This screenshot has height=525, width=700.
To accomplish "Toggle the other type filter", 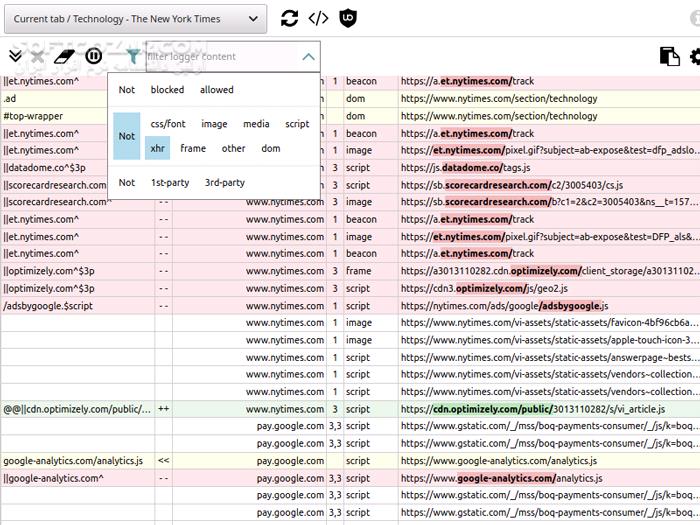I will coord(233,148).
